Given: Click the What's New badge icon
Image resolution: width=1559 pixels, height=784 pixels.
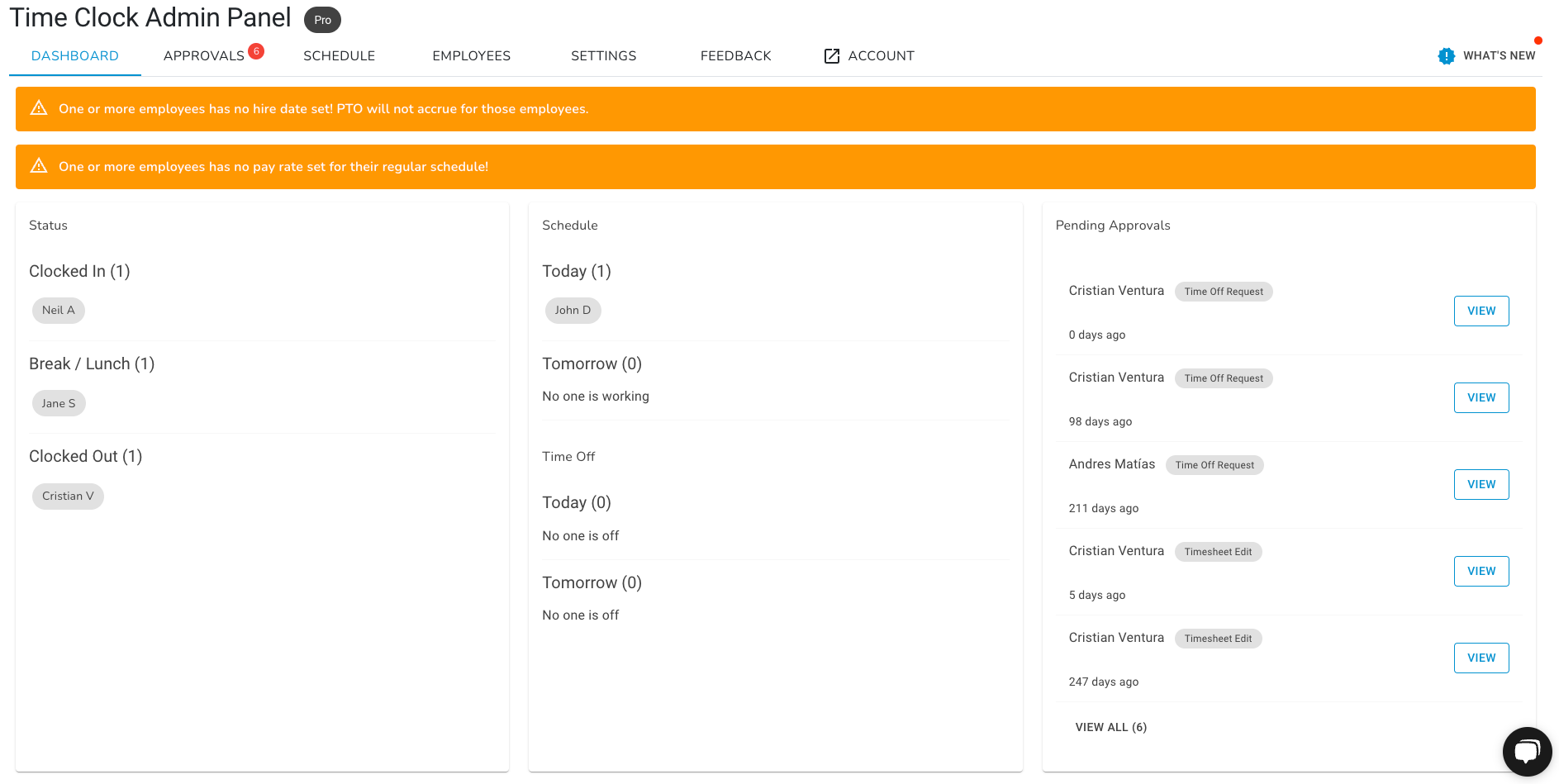Looking at the screenshot, I should [1446, 56].
